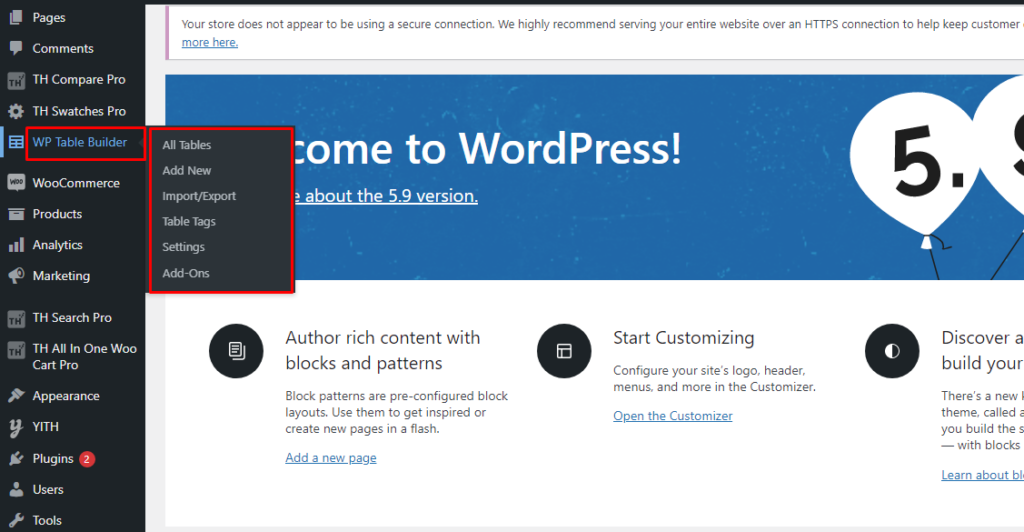Click the 'Add a new page' link
This screenshot has width=1024, height=532.
tap(331, 458)
